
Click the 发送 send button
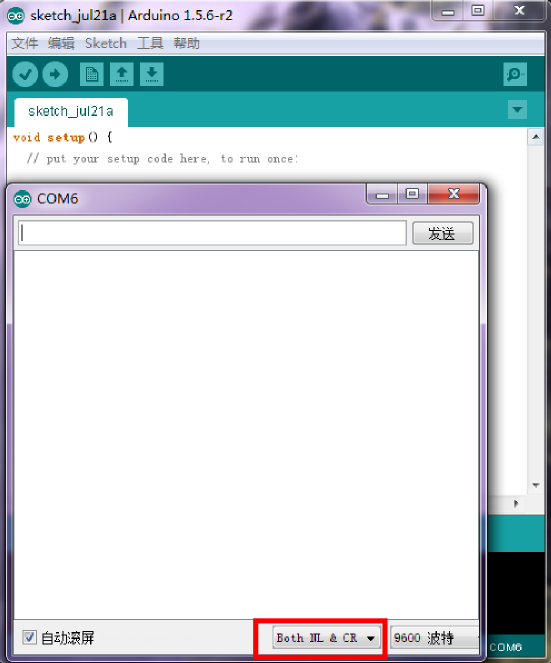pos(442,233)
